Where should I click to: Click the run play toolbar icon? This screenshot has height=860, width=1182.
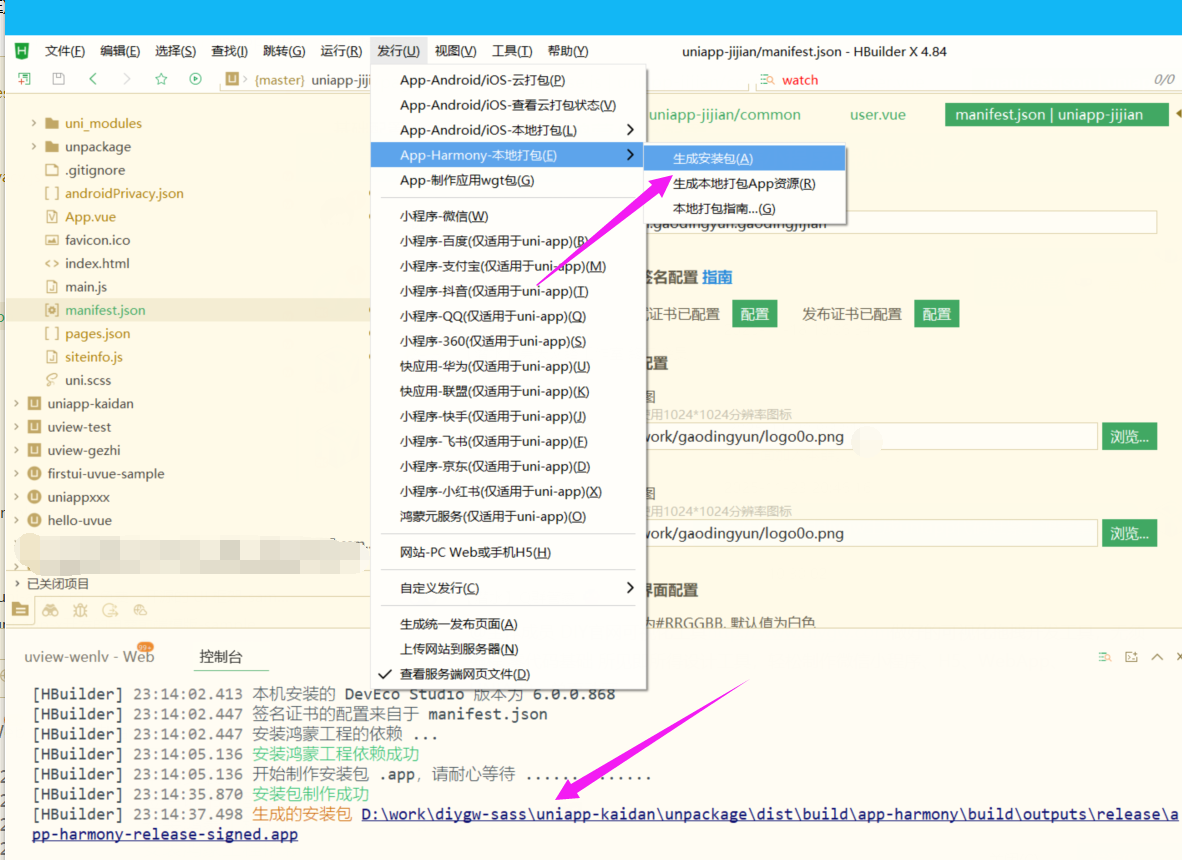click(x=195, y=78)
